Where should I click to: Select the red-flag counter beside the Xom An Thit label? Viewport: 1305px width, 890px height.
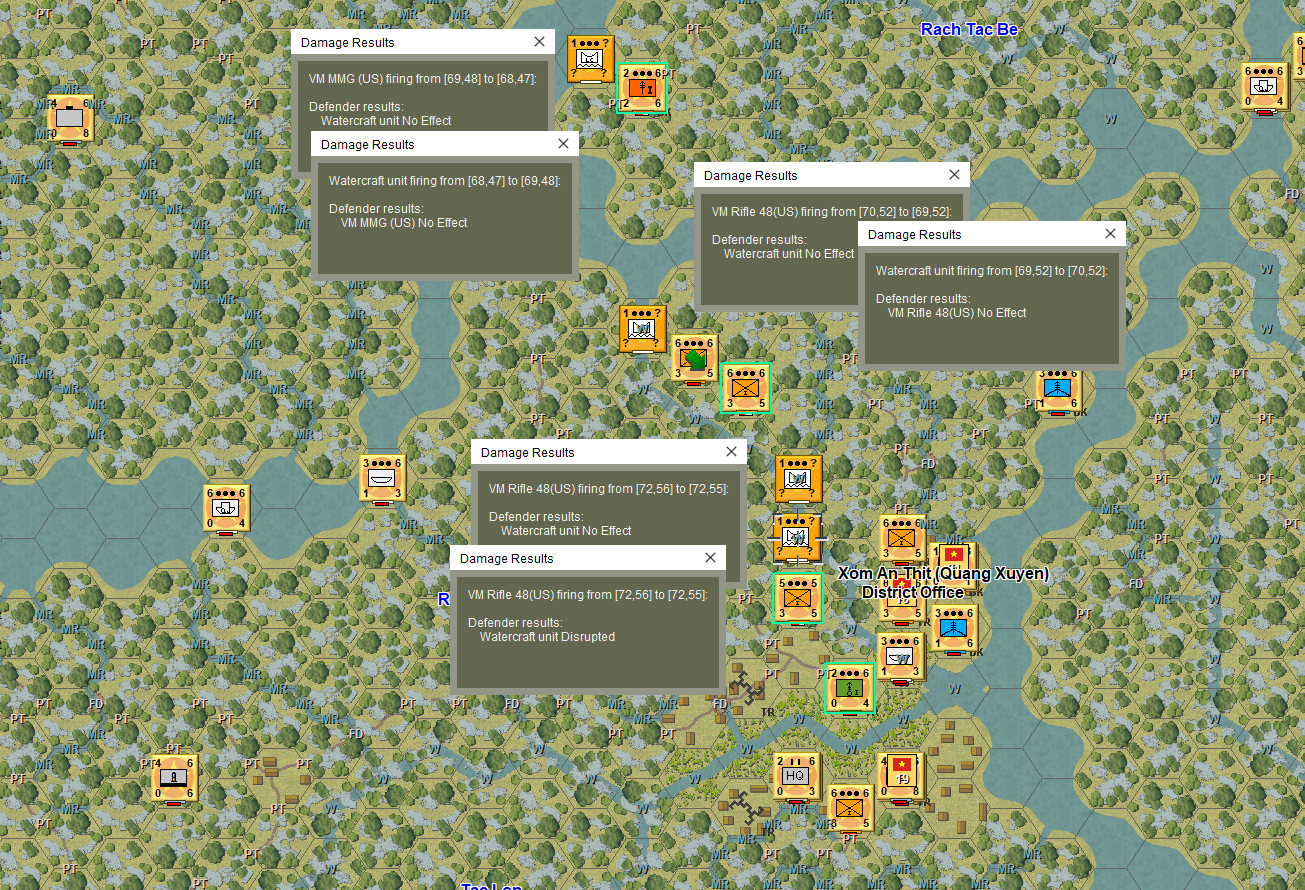click(x=953, y=558)
